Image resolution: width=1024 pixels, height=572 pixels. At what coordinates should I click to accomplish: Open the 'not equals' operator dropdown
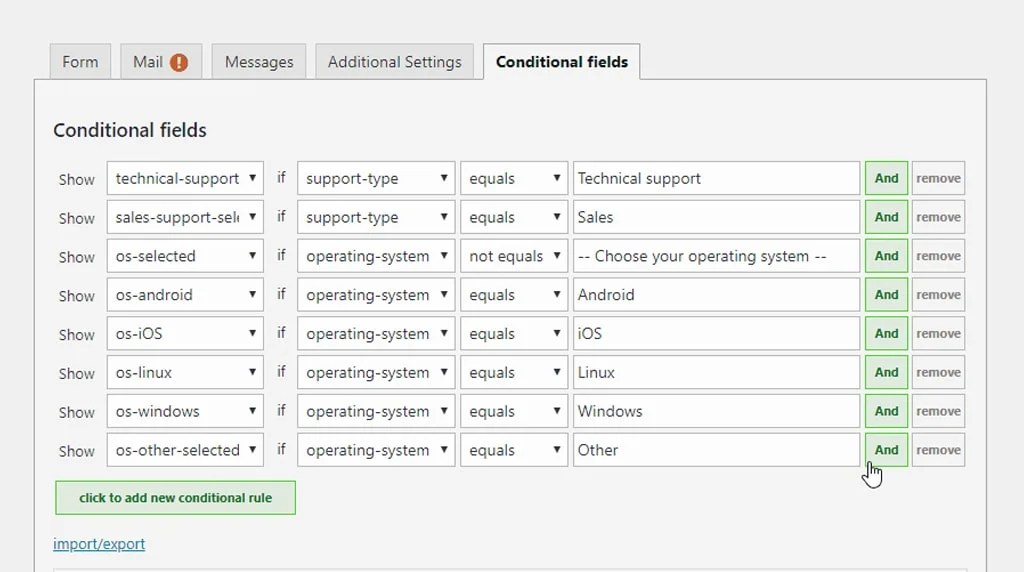pyautogui.click(x=514, y=257)
